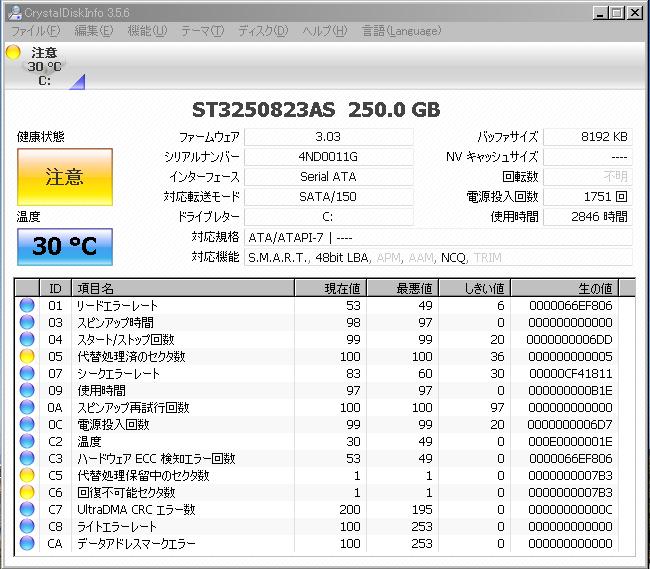Viewport: 650px width, 569px height.
Task: Open the 機能(U) menu
Action: pos(147,31)
